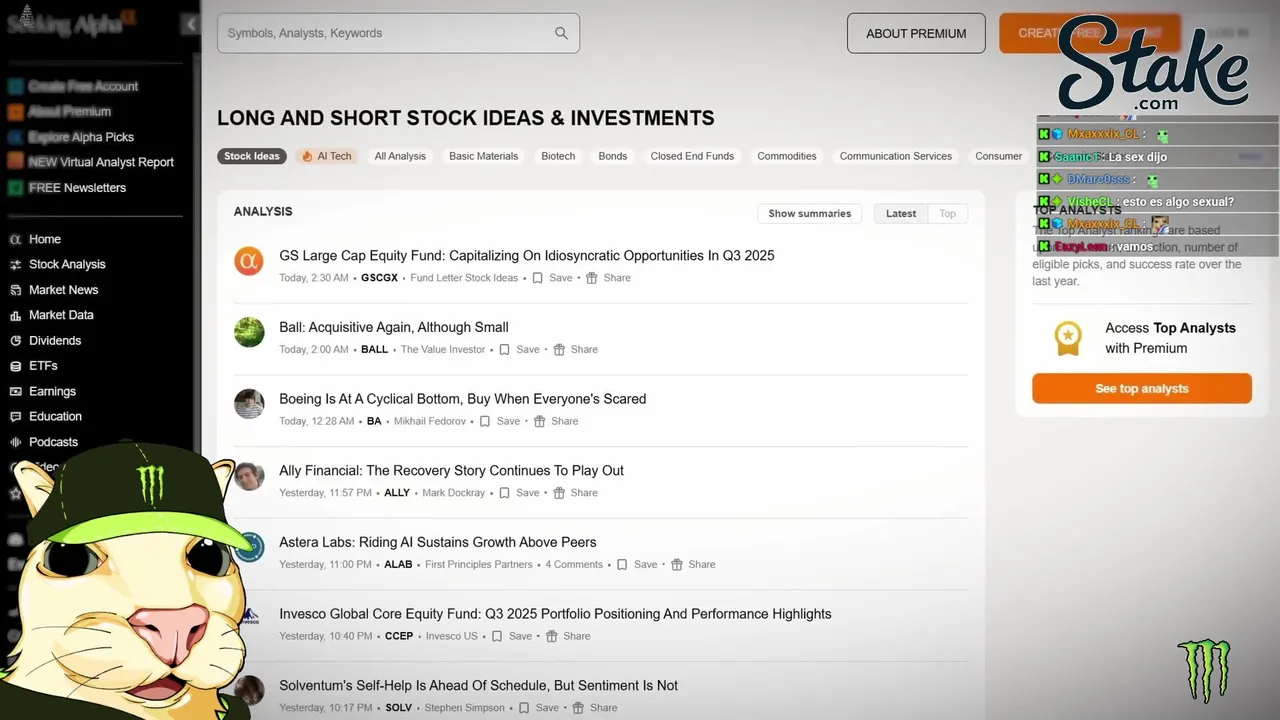The width and height of the screenshot is (1280, 720).
Task: Click the Symbols, Analysts, Keywords search field
Action: click(385, 33)
